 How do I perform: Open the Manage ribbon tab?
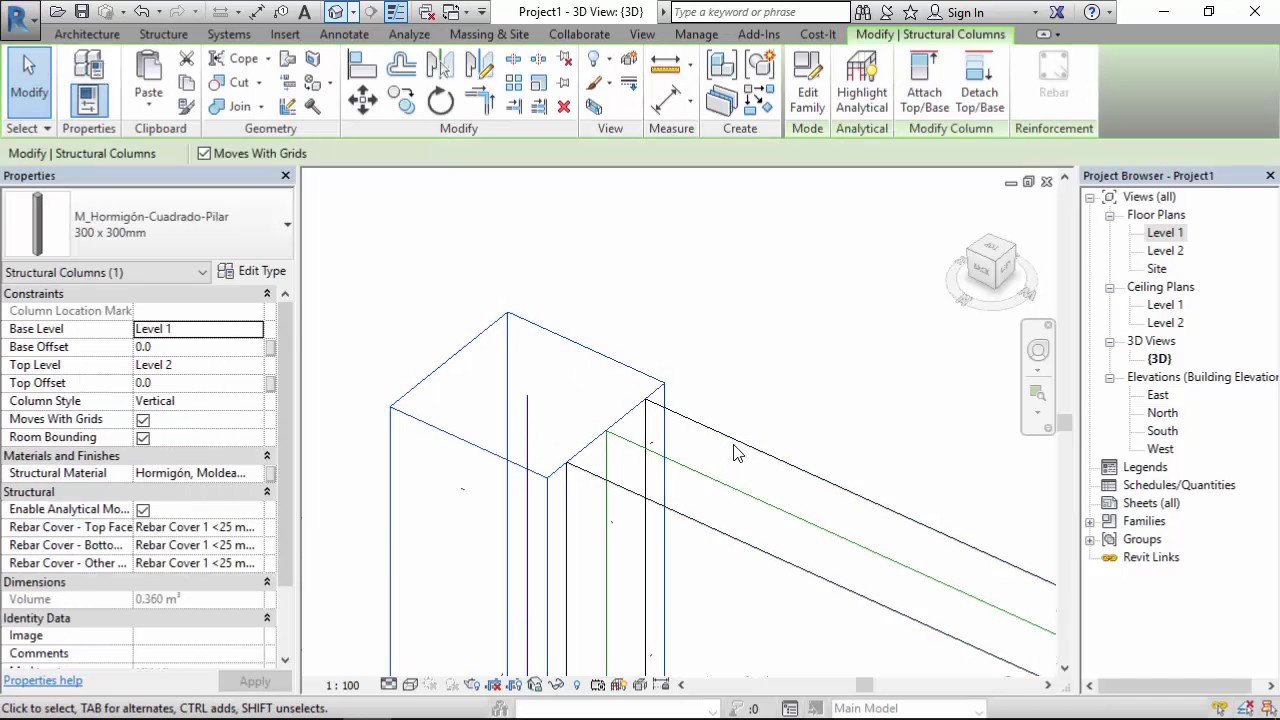pos(696,34)
